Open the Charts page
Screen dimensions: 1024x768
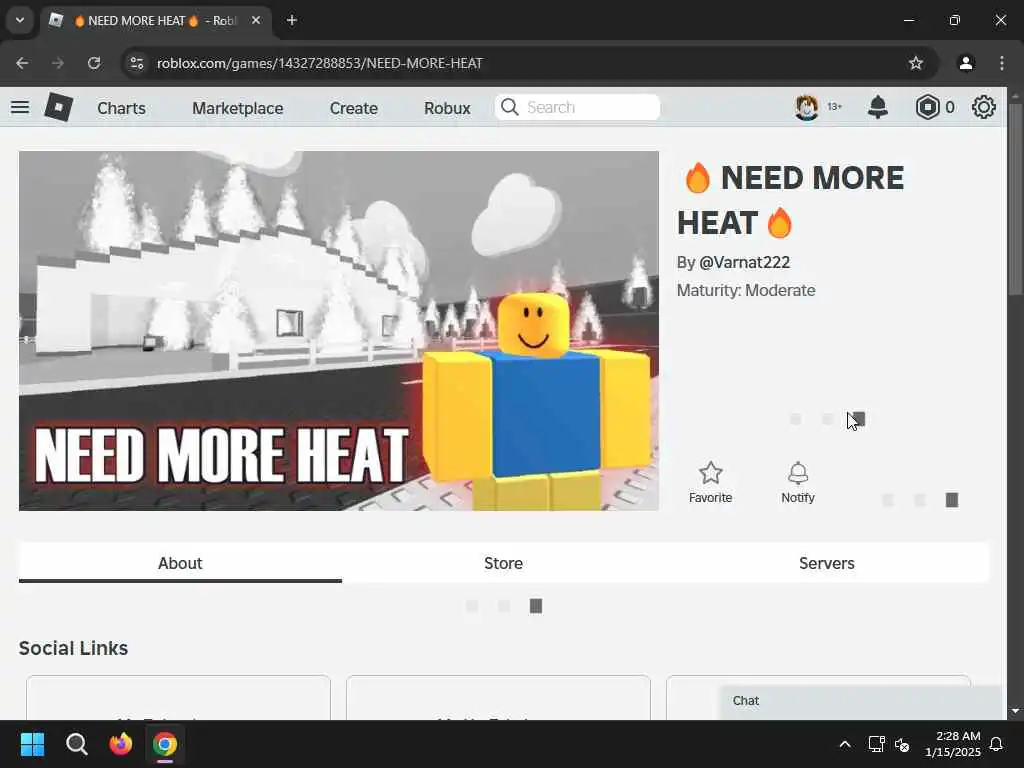click(x=121, y=108)
